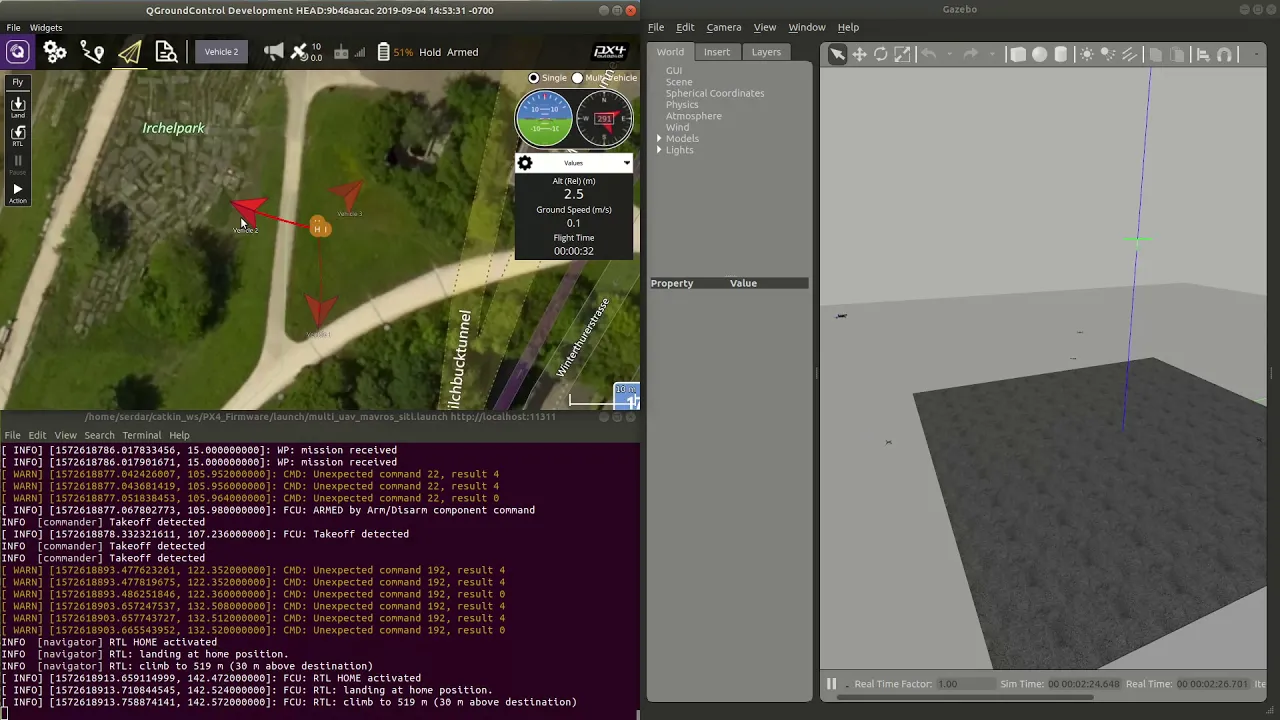Select Wind in world tree
Viewport: 1280px width, 720px height.
tap(677, 127)
